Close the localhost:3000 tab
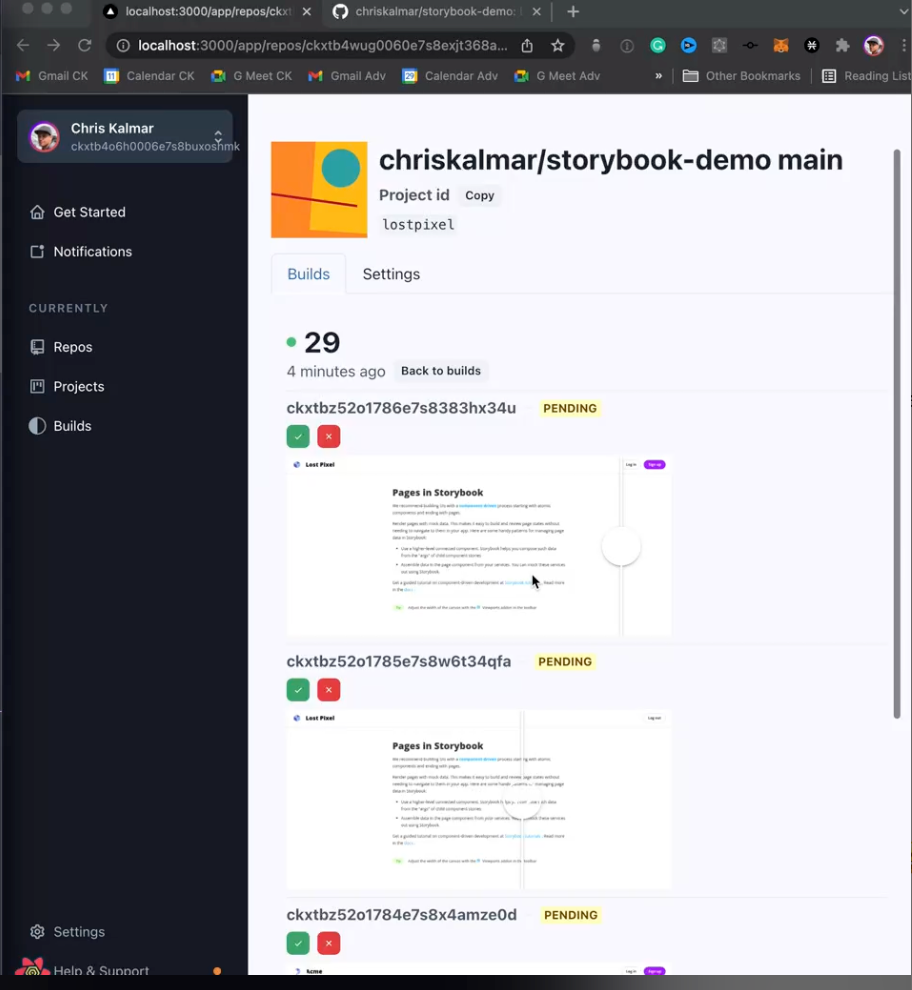The width and height of the screenshot is (912, 990). (x=306, y=11)
